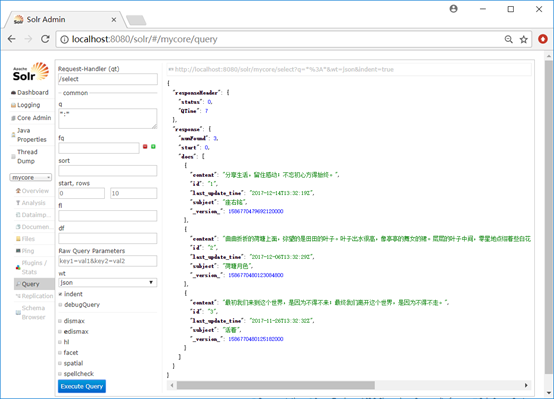Screen dimensions: 554x399
Task: Open the Files page
Action: (x=25, y=239)
